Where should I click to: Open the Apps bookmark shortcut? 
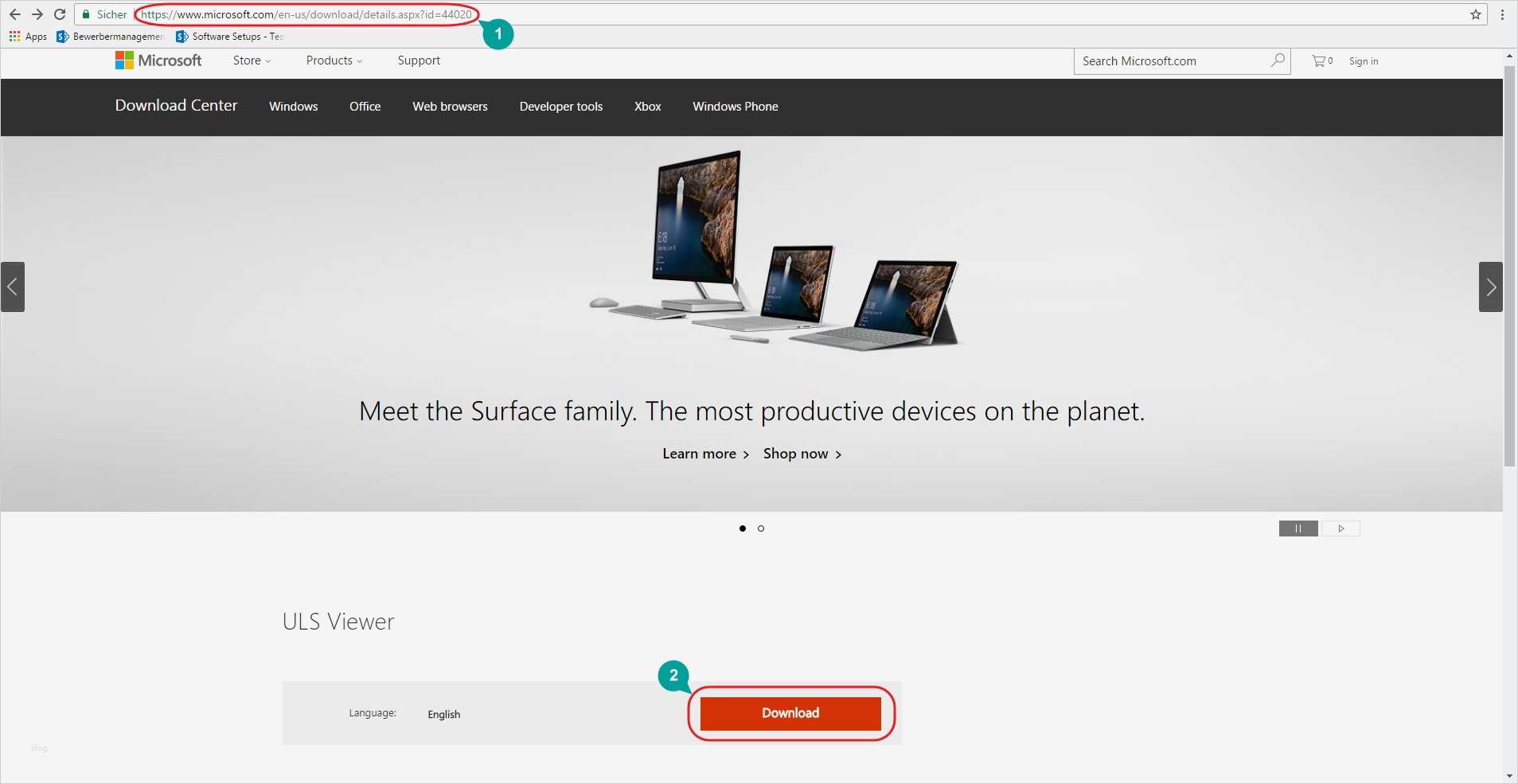tap(29, 37)
